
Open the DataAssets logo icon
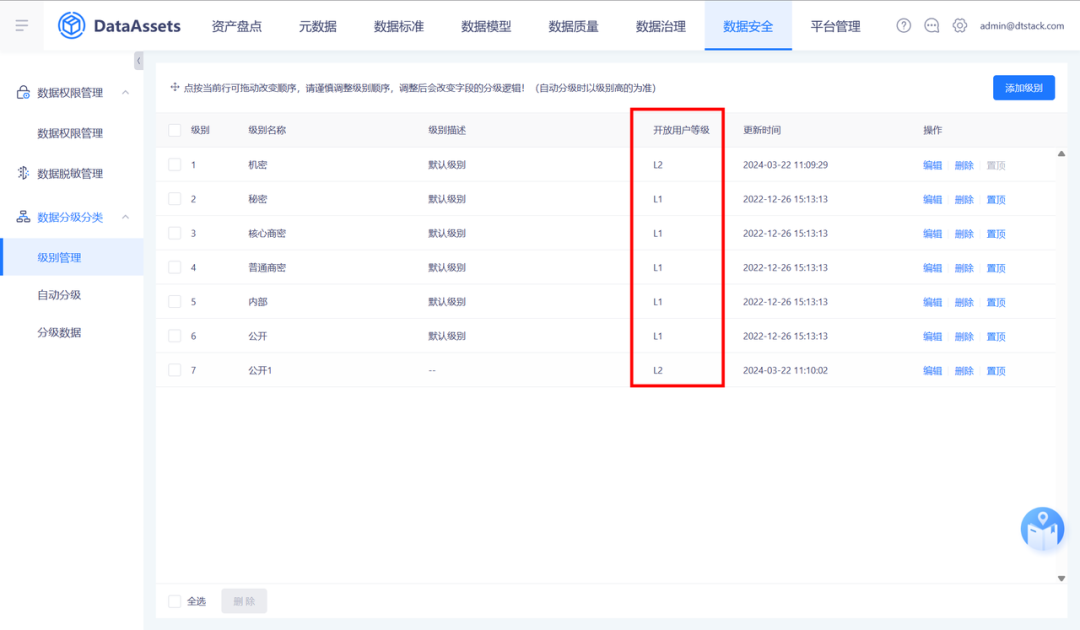click(70, 25)
